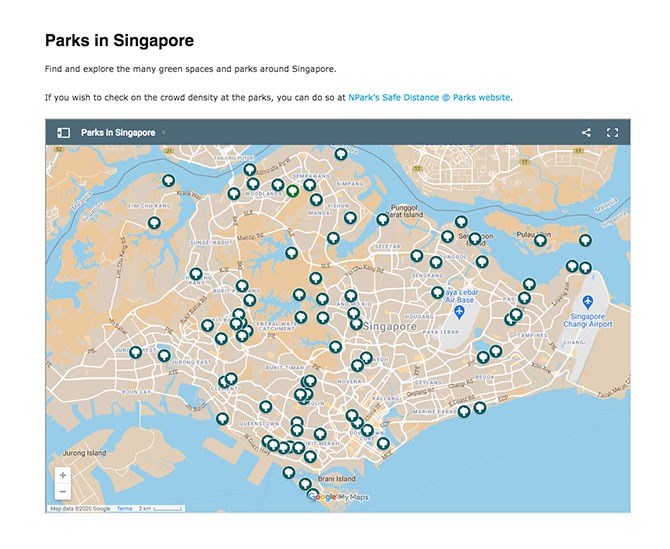Share the Parks in Singapore map
670x549 pixels.
tap(586, 132)
